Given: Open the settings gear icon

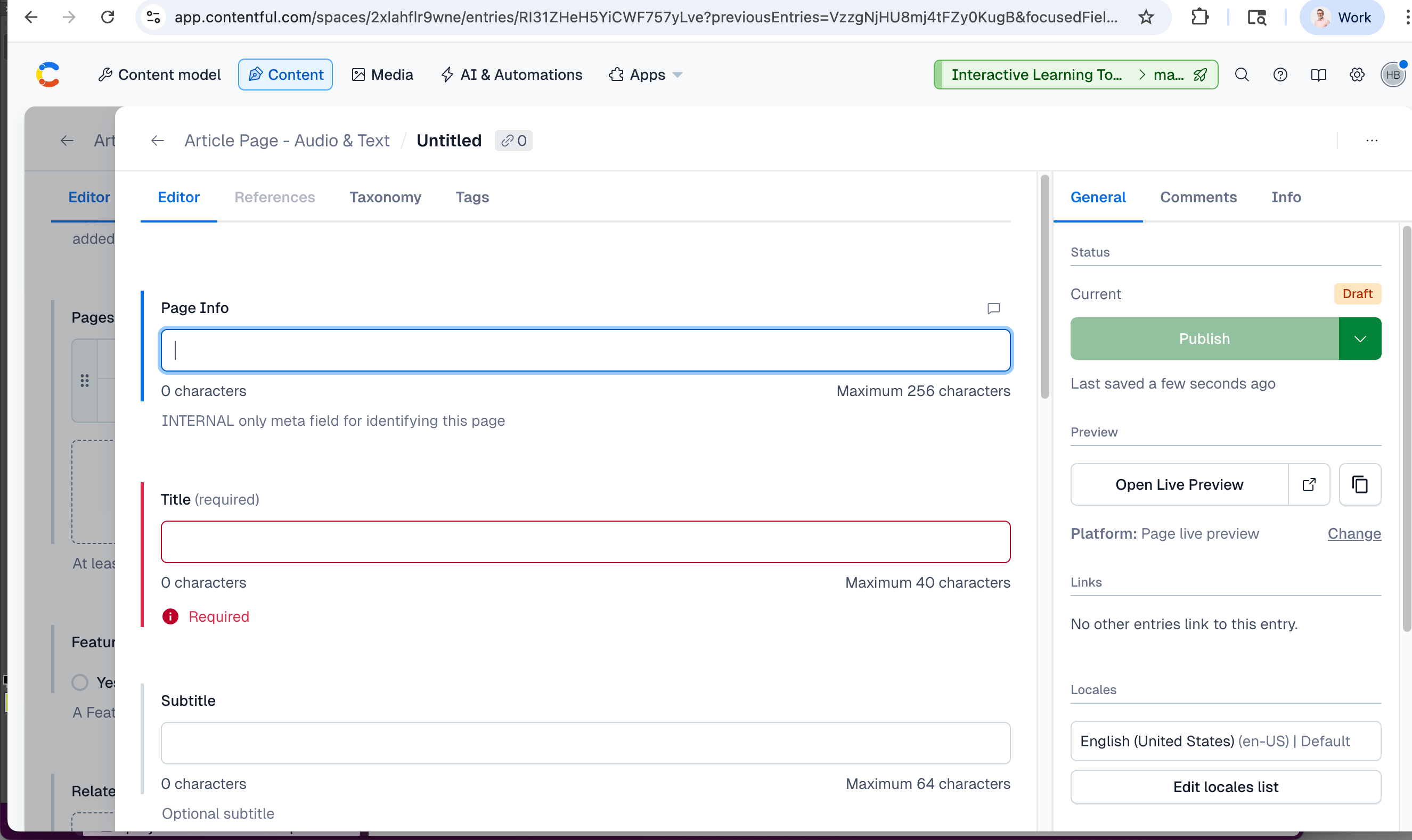Looking at the screenshot, I should coord(1357,75).
